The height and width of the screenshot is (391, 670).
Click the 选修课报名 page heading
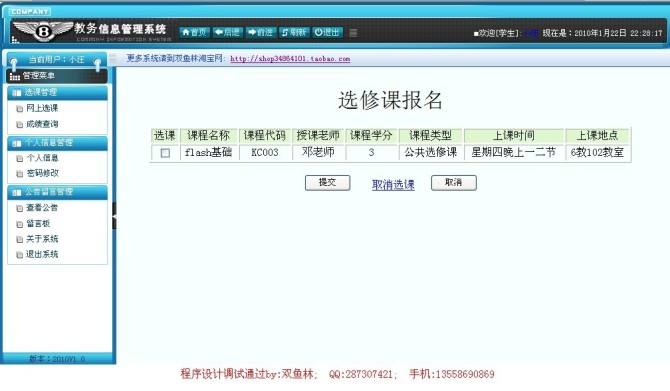390,100
